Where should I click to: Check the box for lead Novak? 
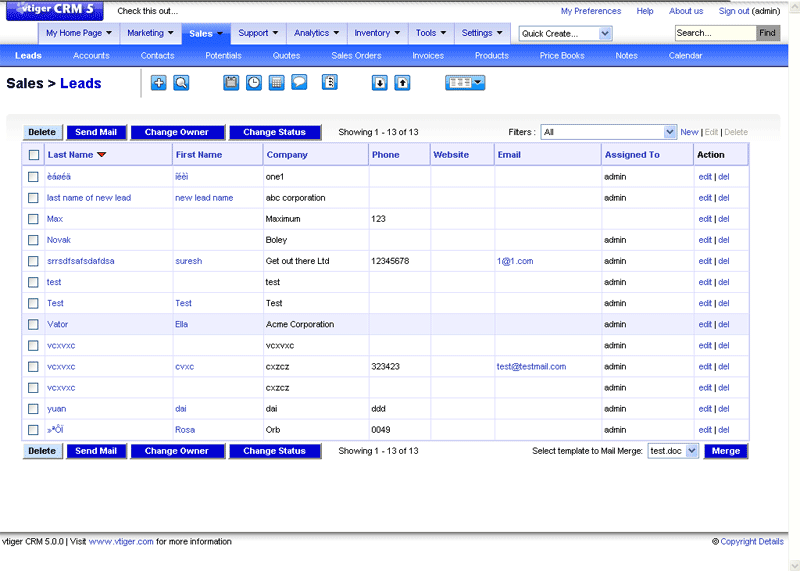[x=33, y=240]
